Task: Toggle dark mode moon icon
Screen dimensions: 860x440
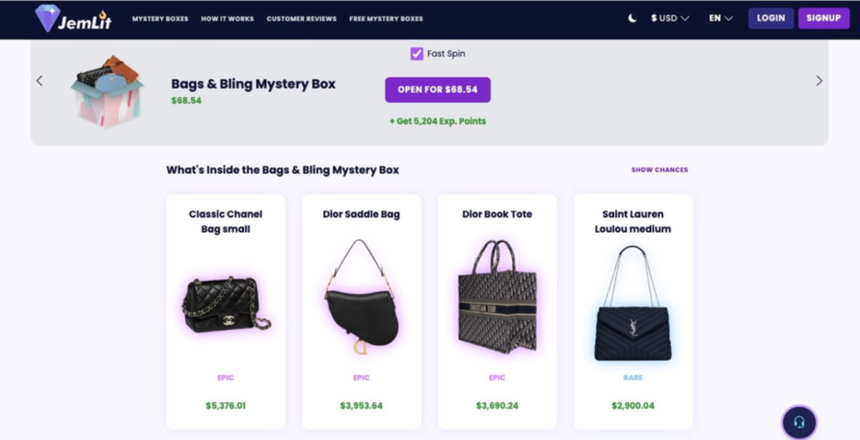Action: [x=632, y=18]
